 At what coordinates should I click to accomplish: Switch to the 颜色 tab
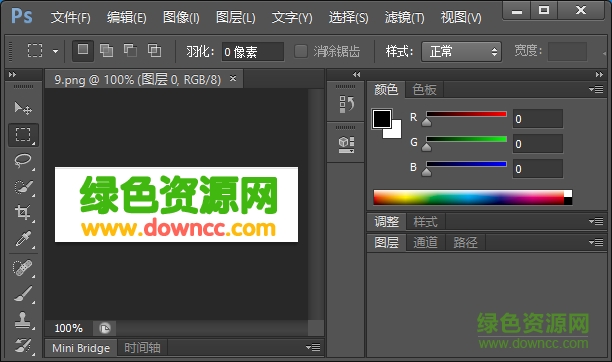(x=386, y=90)
